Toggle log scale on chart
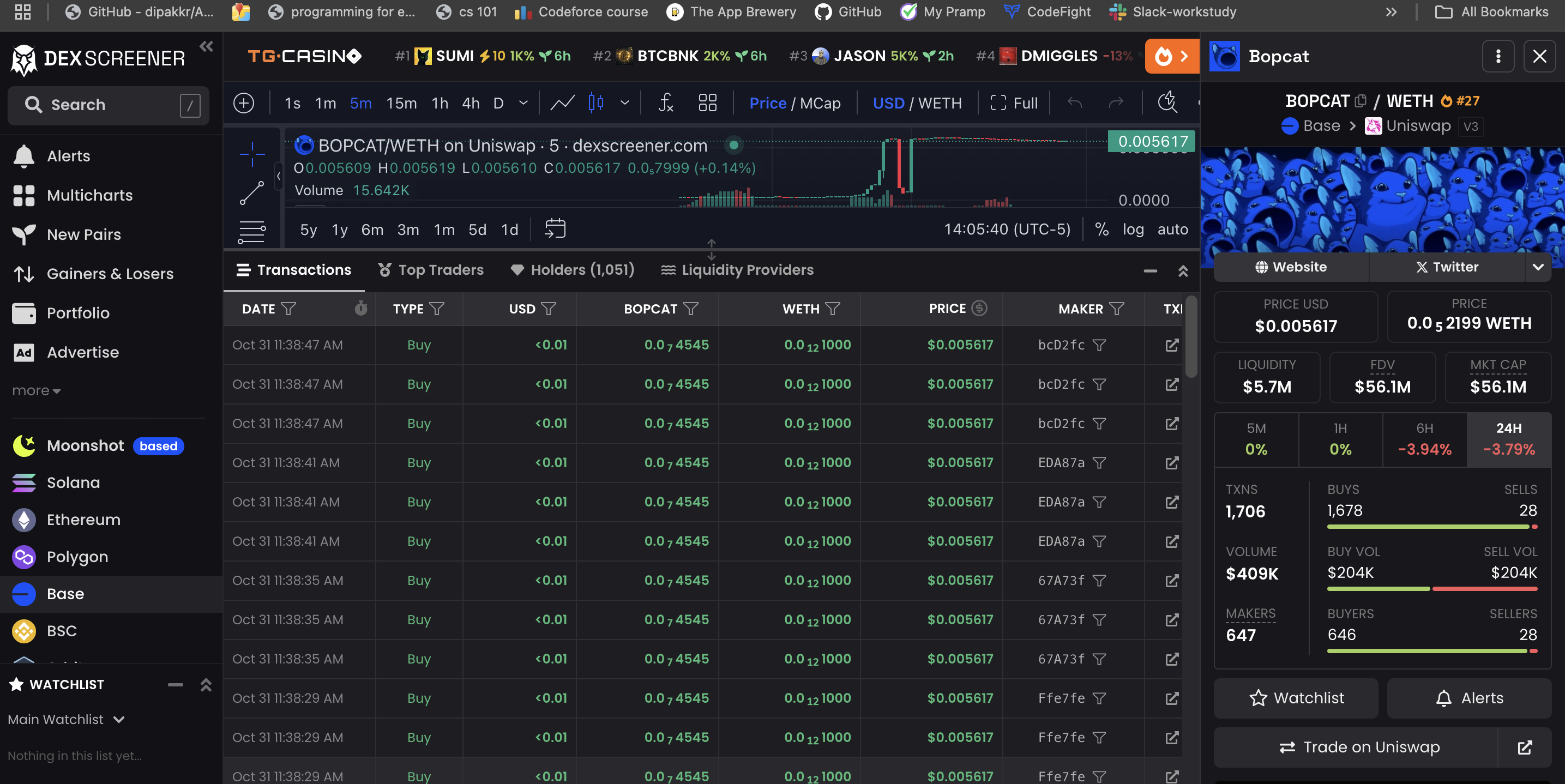Viewport: 1565px width, 784px height. tap(1133, 230)
